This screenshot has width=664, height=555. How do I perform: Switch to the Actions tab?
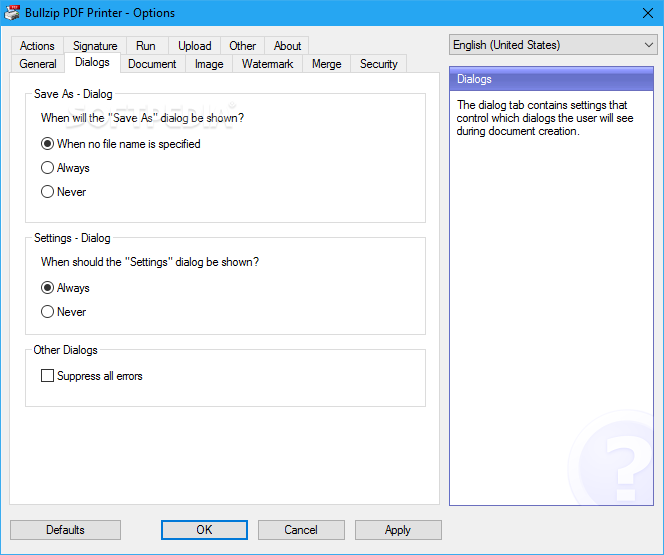click(37, 46)
